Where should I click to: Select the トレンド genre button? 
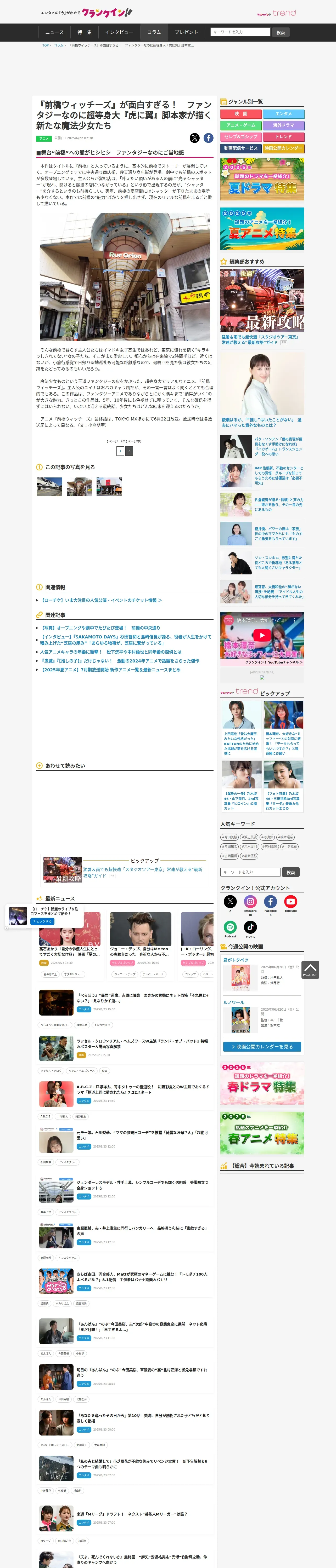click(x=284, y=137)
